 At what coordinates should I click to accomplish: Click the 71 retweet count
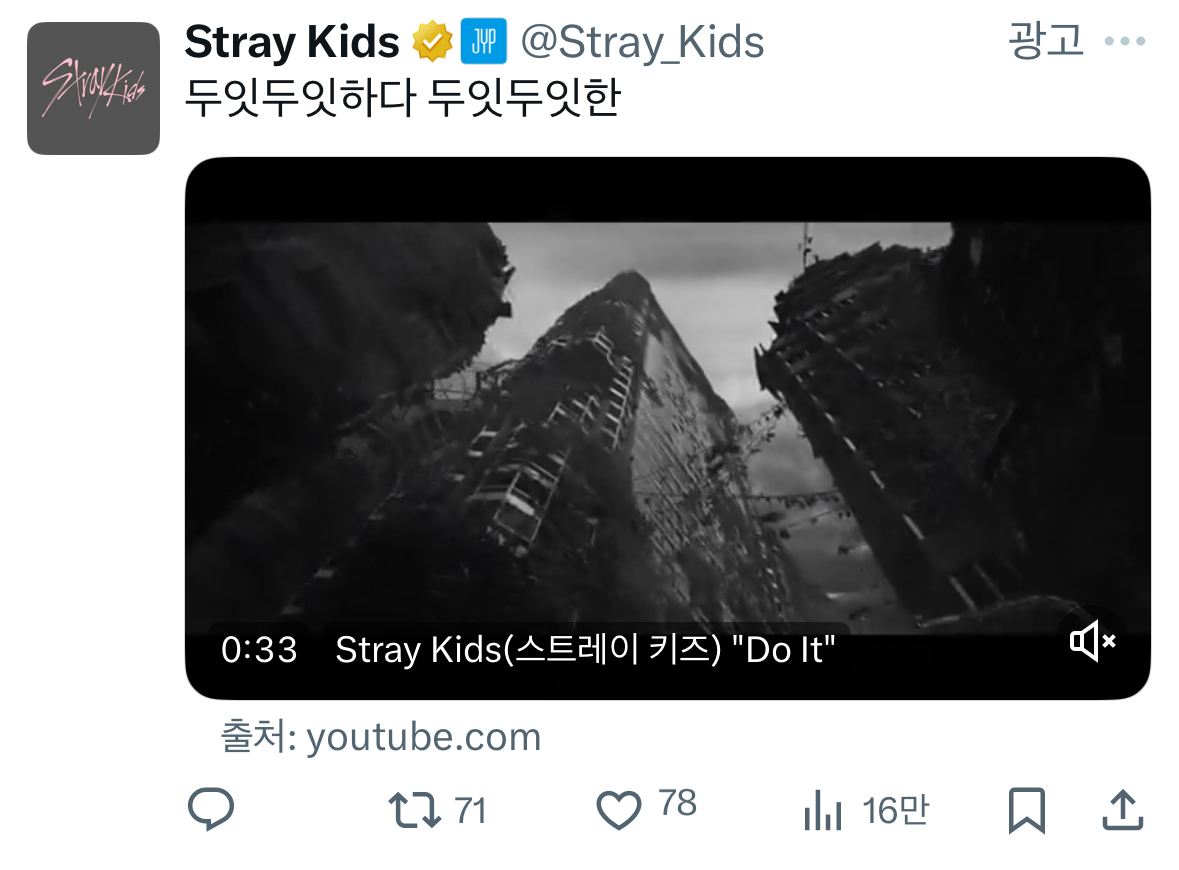(471, 811)
